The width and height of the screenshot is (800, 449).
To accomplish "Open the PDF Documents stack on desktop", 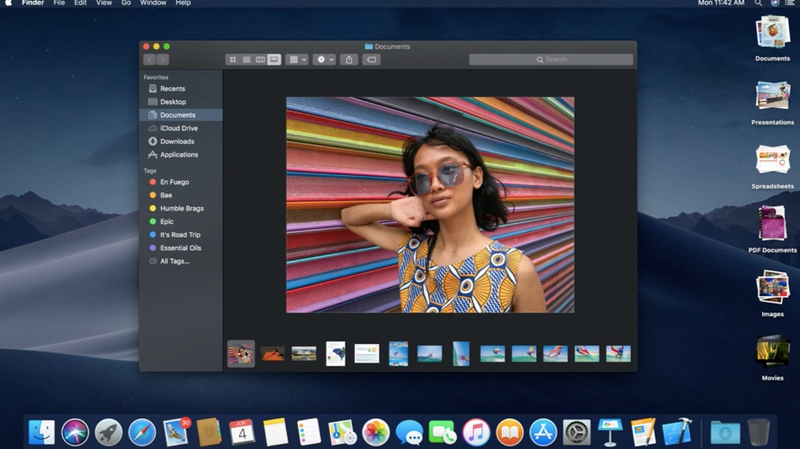I will click(x=772, y=230).
